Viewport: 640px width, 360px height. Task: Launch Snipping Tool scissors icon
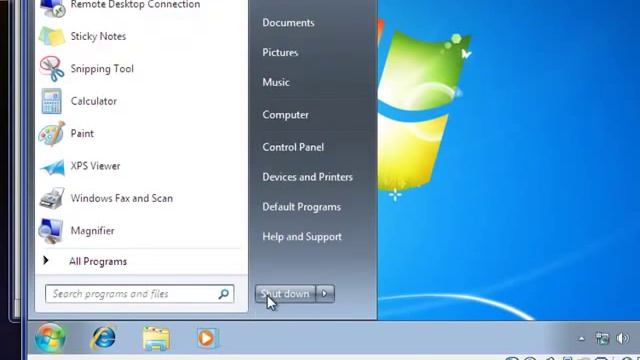coord(52,69)
